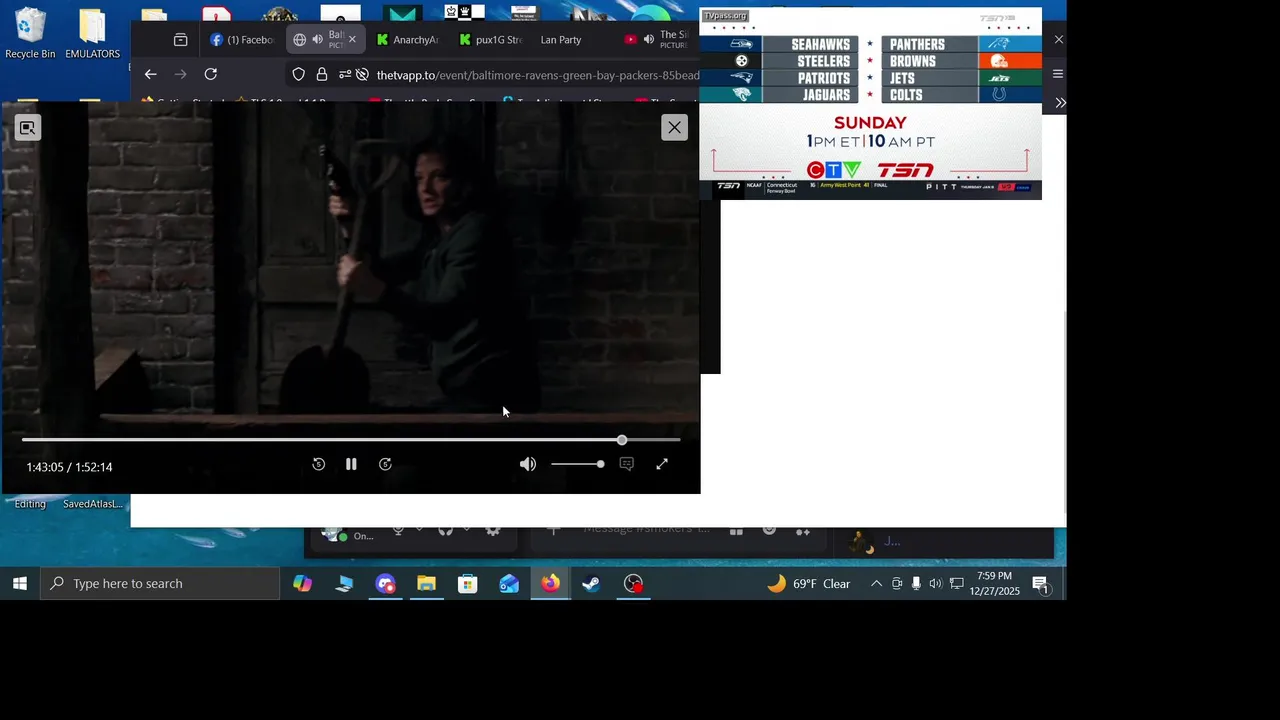Screen dimensions: 1280x720
Task: Toggle Discord headphones deafen
Action: (x=446, y=531)
